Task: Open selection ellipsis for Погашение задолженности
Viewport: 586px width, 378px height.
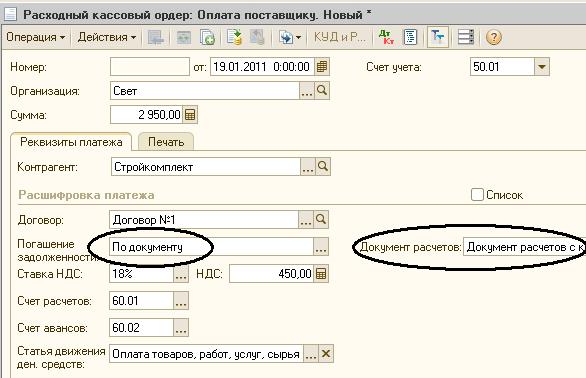Action: click(x=321, y=247)
